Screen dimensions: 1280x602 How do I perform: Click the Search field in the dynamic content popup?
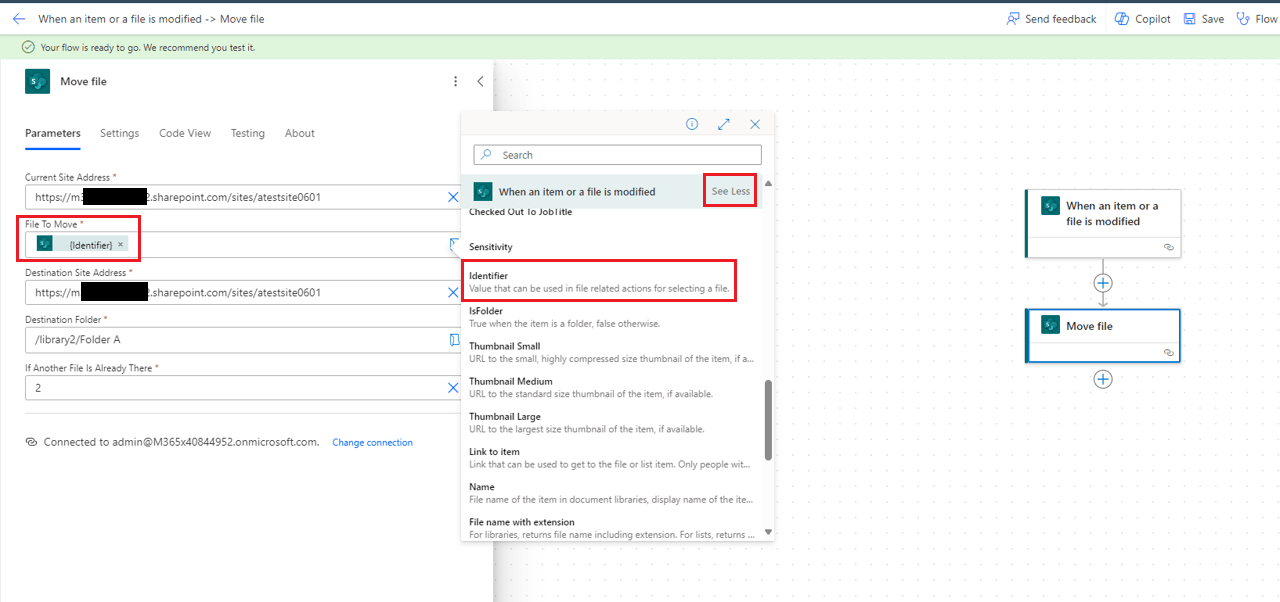pos(617,155)
